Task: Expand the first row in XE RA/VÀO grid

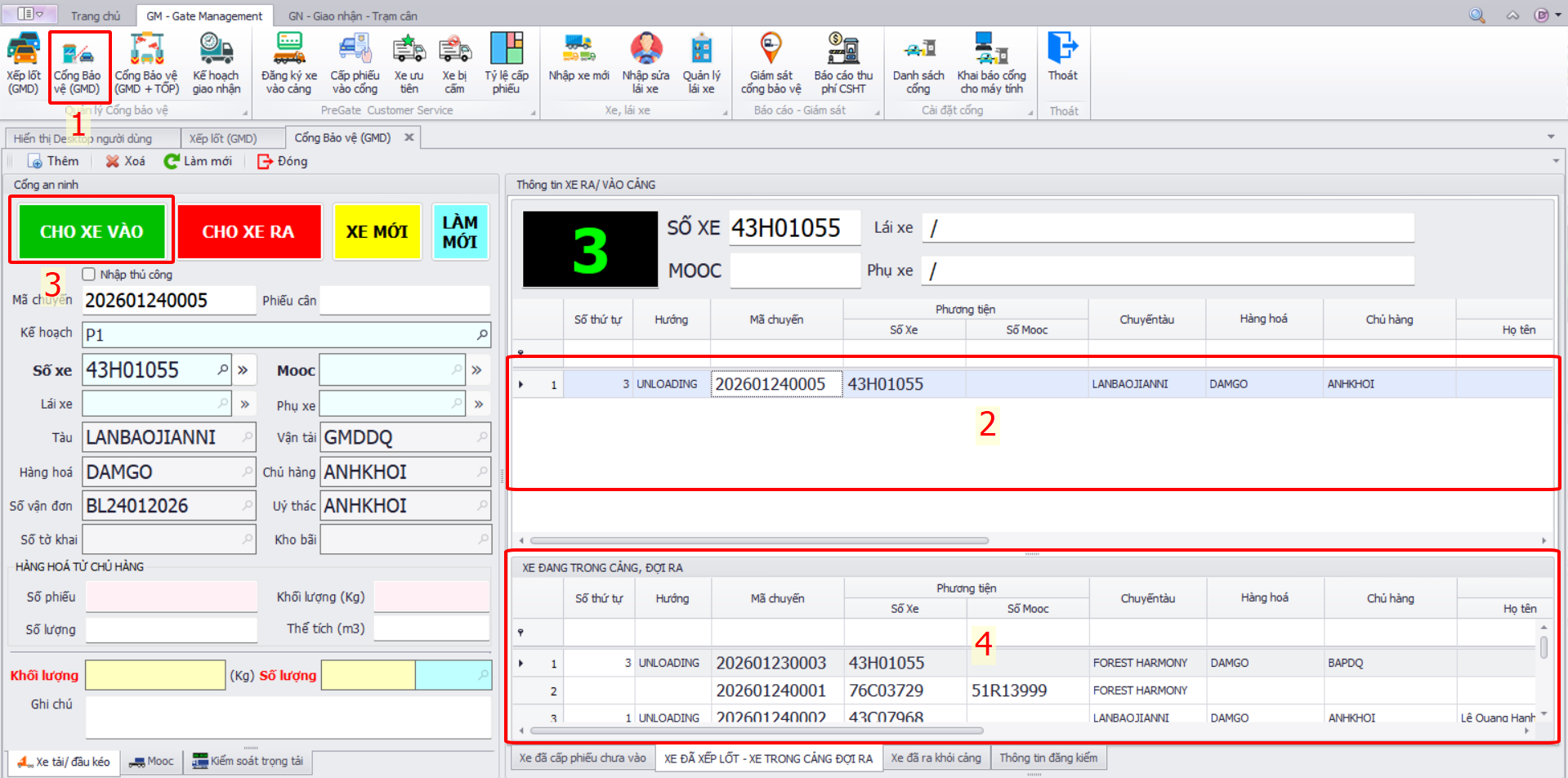Action: pyautogui.click(x=521, y=384)
